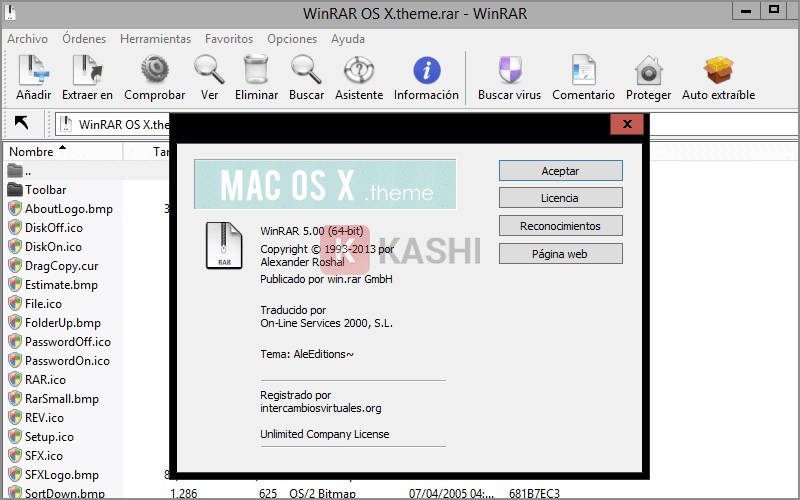Click the Página web button

pos(561,254)
